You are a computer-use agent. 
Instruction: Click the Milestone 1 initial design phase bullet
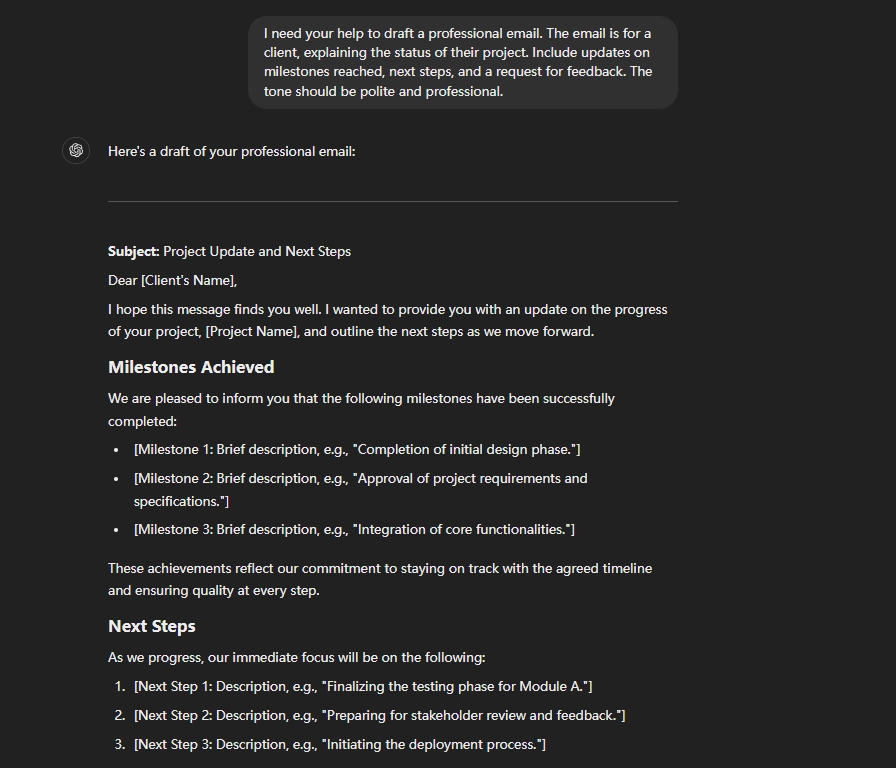[357, 450]
